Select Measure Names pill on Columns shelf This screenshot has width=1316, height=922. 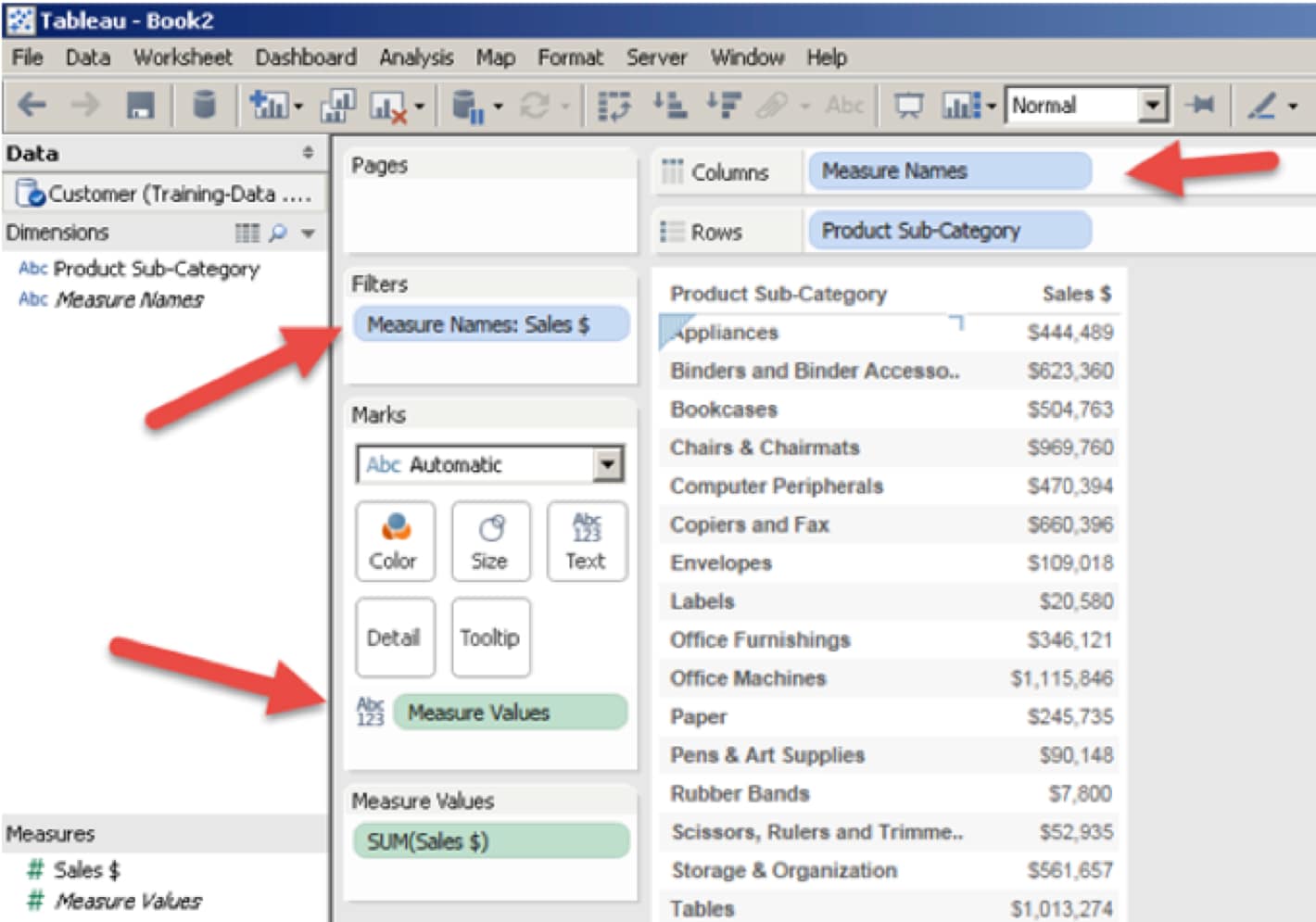click(x=947, y=171)
